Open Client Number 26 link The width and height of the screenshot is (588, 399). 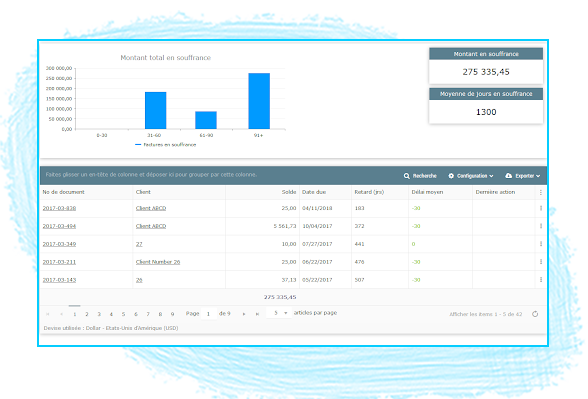(158, 262)
